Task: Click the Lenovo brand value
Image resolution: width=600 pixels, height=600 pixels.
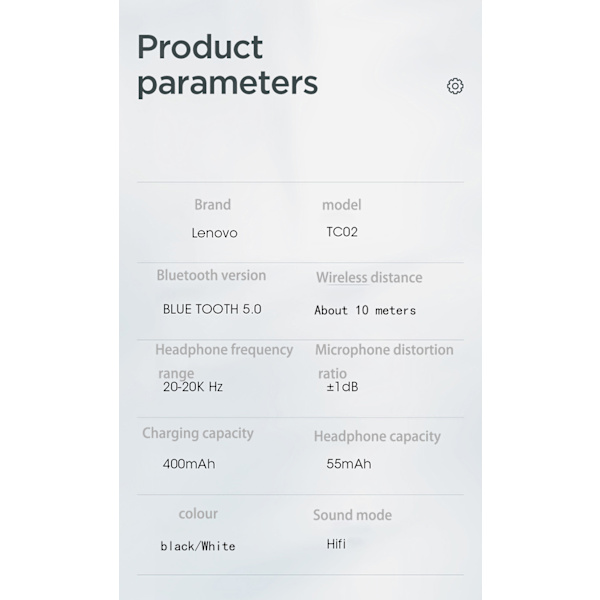Action: pyautogui.click(x=214, y=233)
